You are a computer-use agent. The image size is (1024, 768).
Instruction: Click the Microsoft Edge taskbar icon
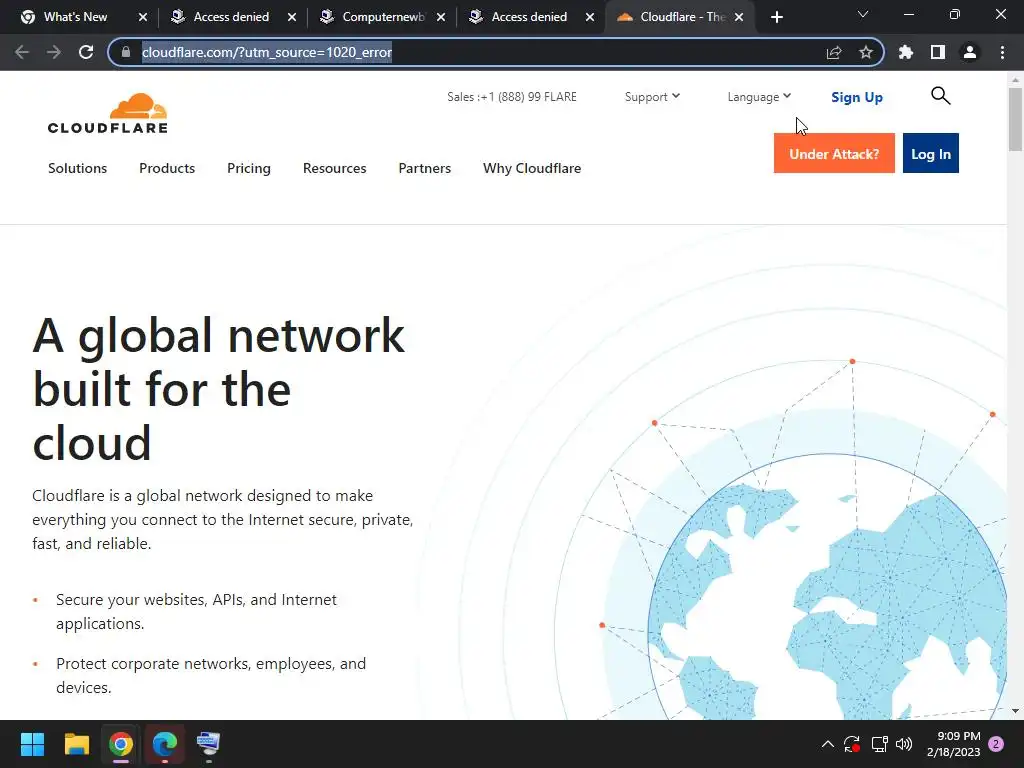[165, 744]
